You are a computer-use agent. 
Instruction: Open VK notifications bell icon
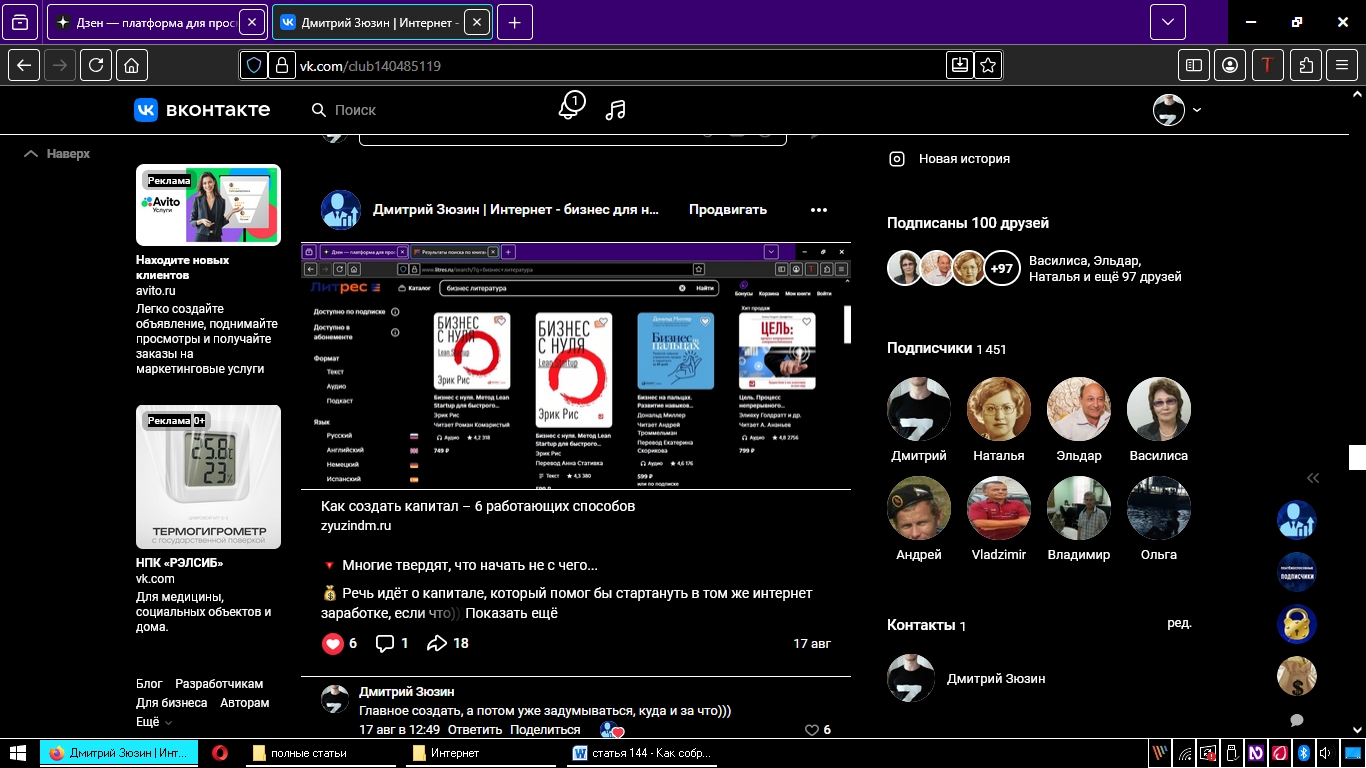coord(570,108)
